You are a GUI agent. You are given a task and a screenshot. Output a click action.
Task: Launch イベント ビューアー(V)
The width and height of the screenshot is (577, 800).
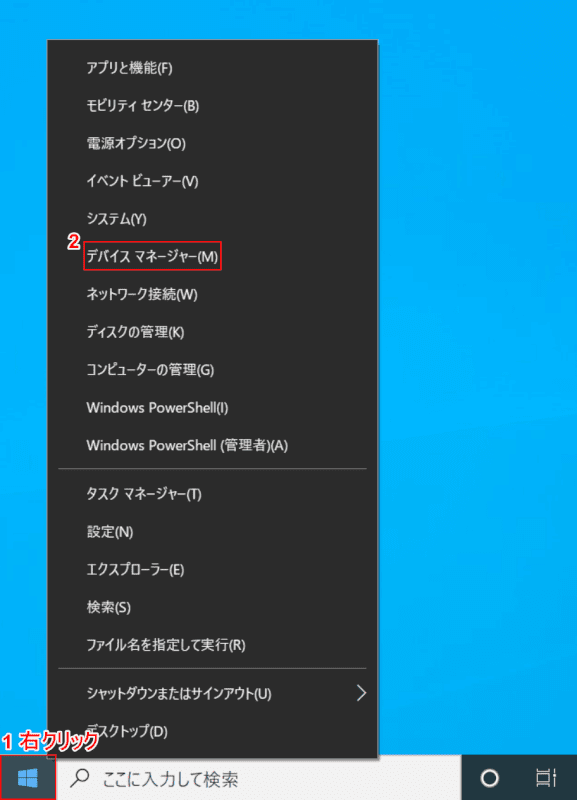tap(212, 181)
